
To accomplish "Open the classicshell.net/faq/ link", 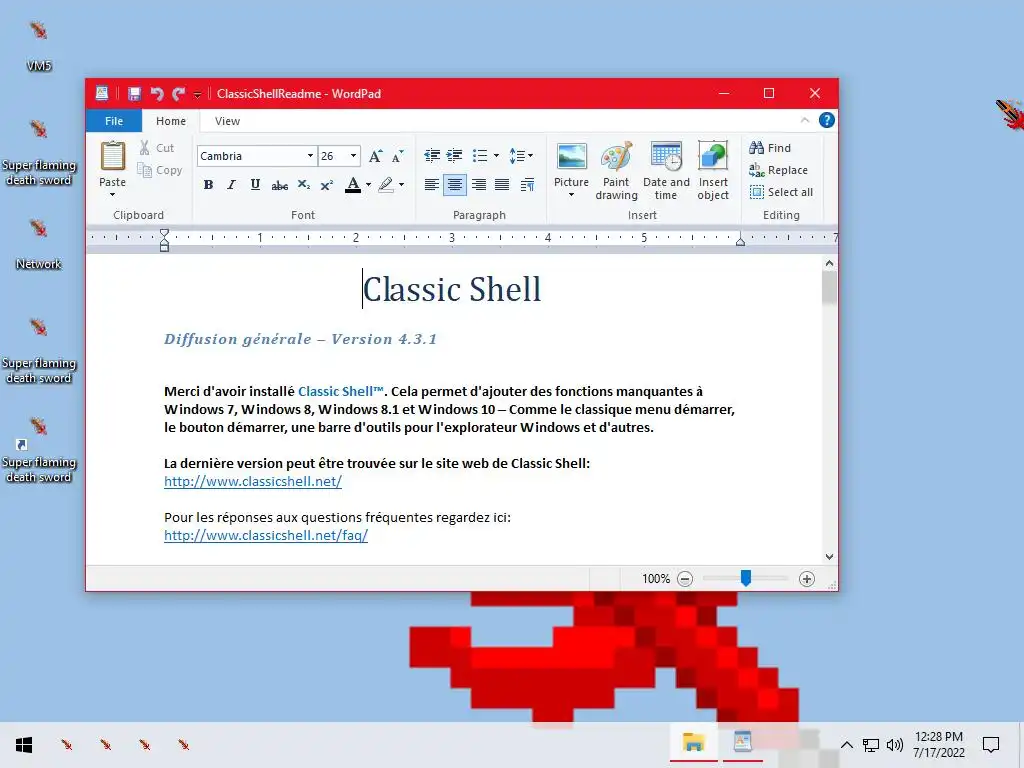I will pyautogui.click(x=266, y=536).
